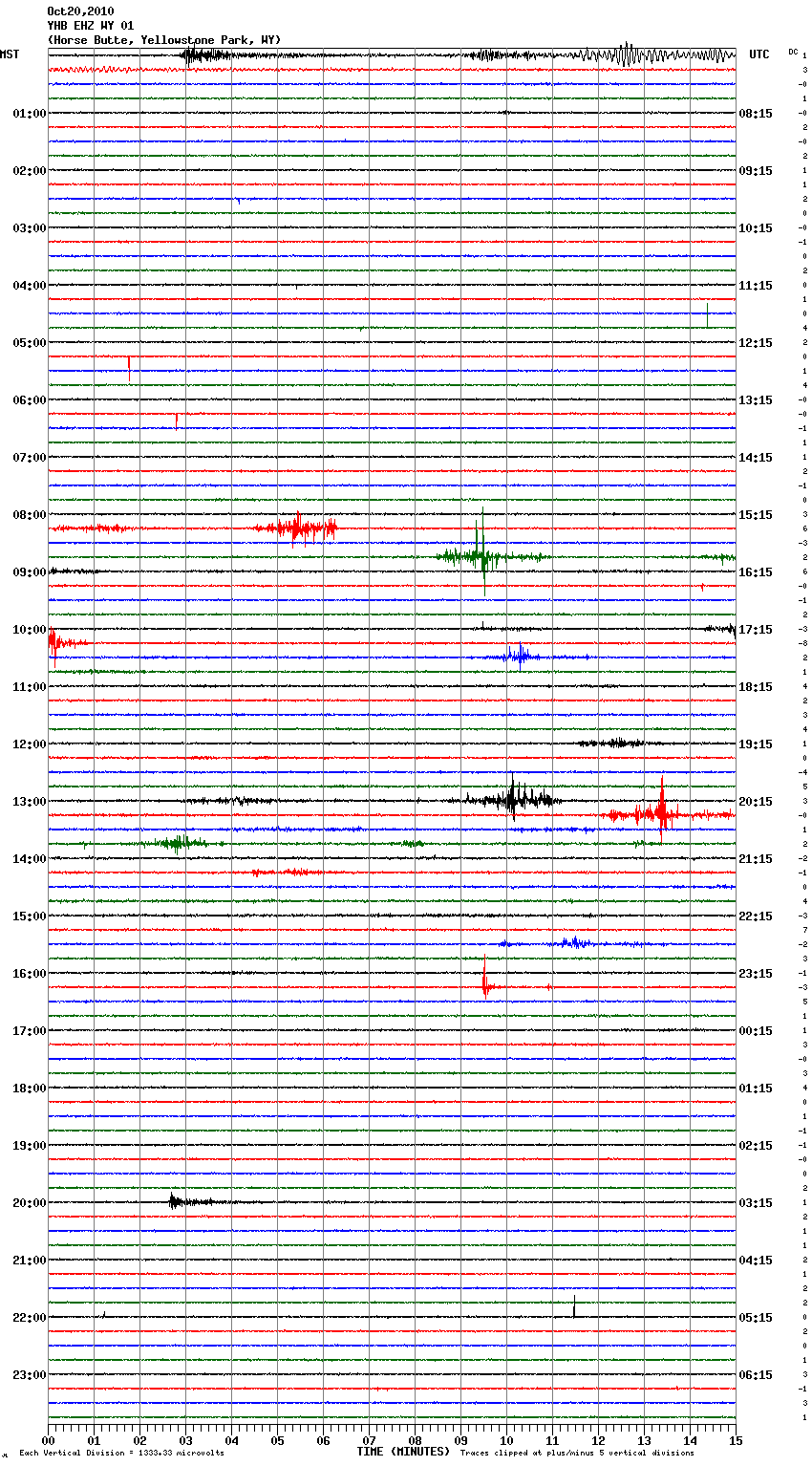Click the 09:15 UTC time label
The image size is (812, 1466).
pos(756,171)
